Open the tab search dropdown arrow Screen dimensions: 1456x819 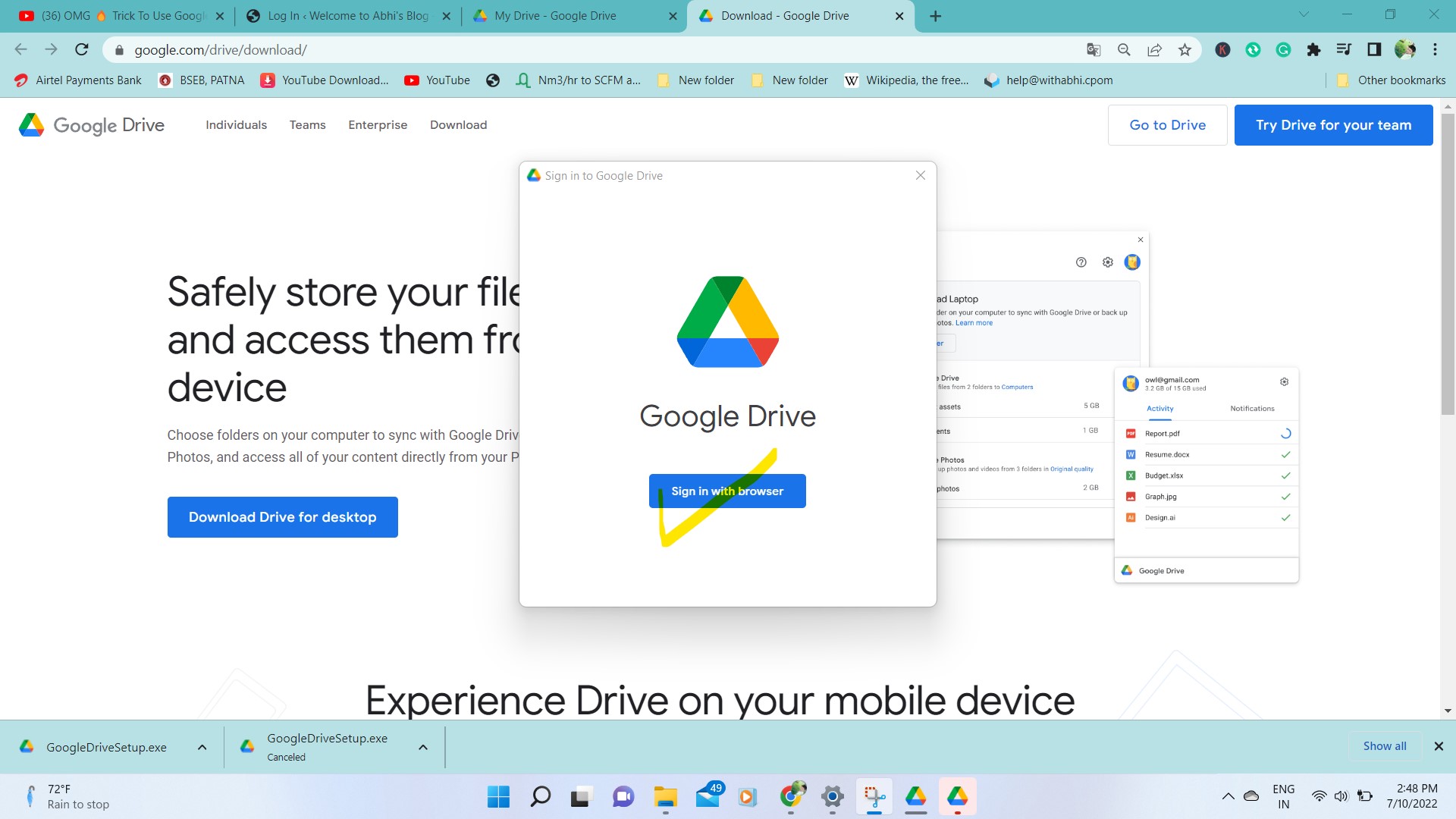tap(1304, 14)
